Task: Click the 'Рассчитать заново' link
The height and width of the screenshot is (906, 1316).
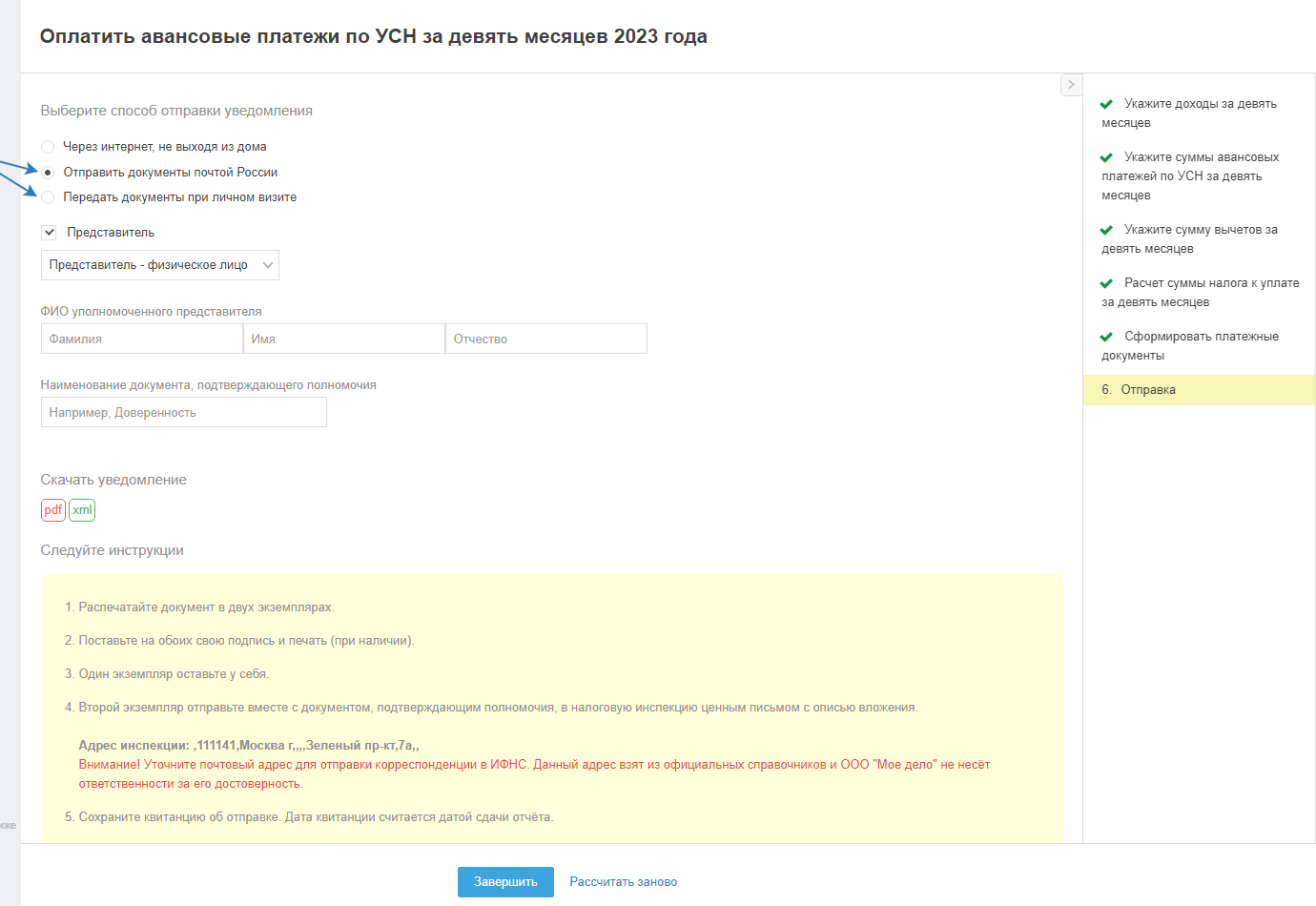Action: pos(623,882)
